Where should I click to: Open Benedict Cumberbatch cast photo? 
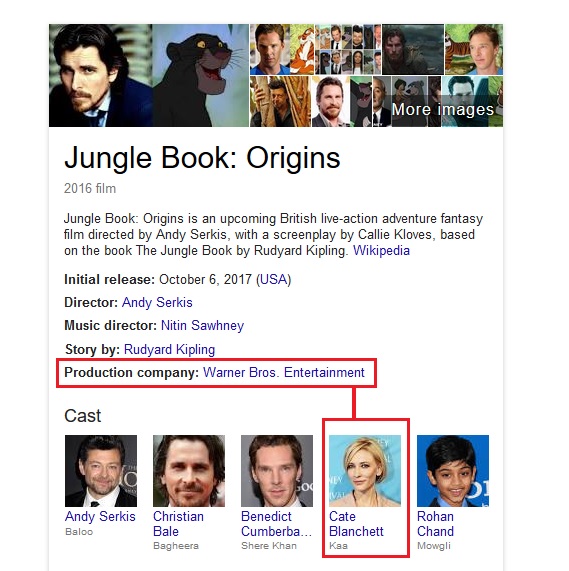click(x=277, y=471)
